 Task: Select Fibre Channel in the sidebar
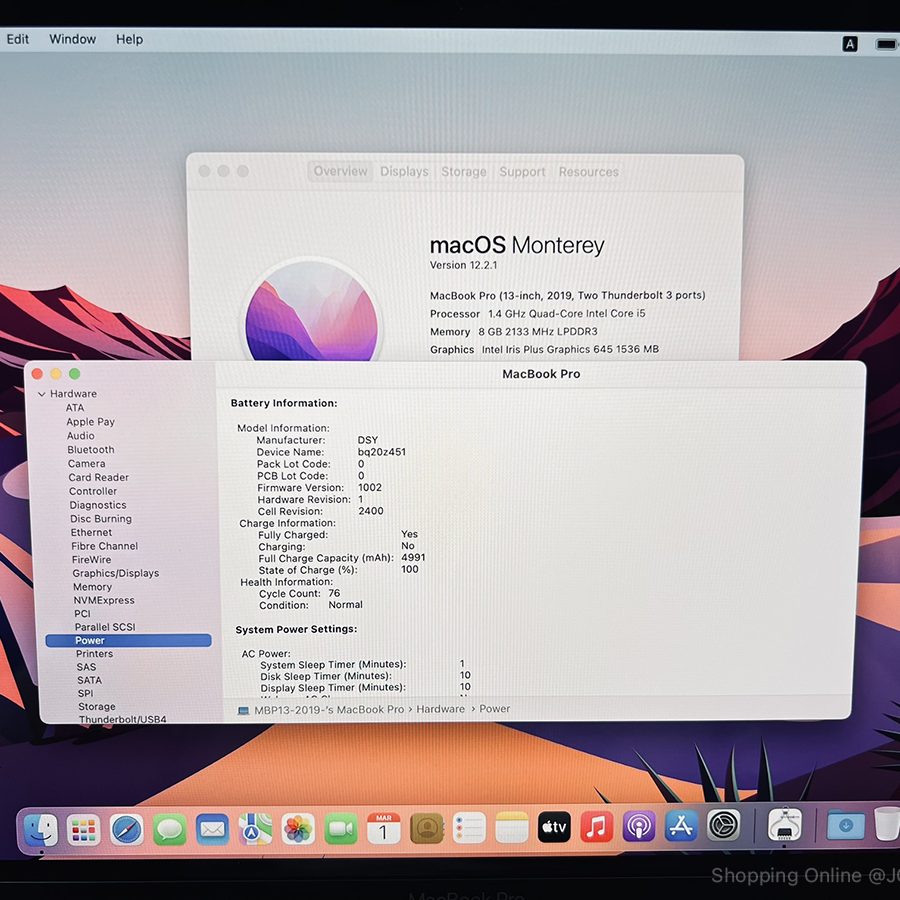pyautogui.click(x=104, y=546)
